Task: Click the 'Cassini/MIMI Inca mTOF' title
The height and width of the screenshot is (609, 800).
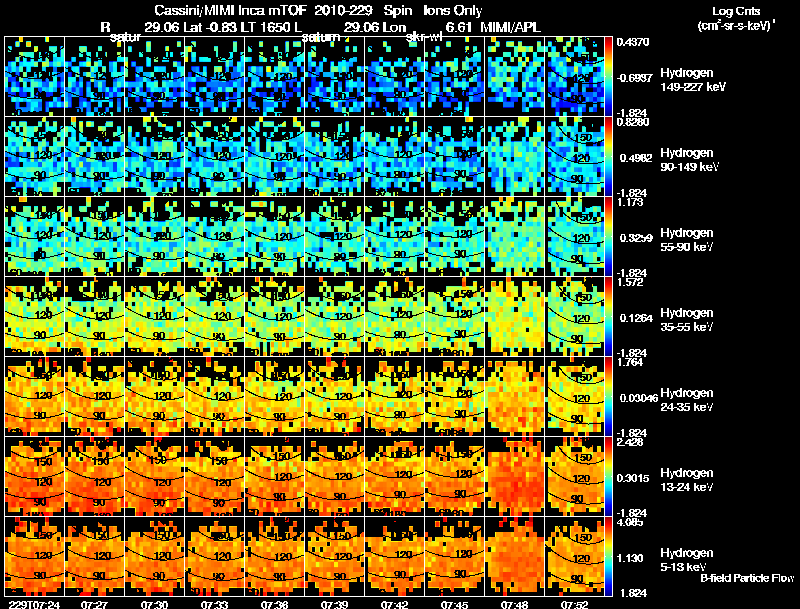Action: (231, 11)
